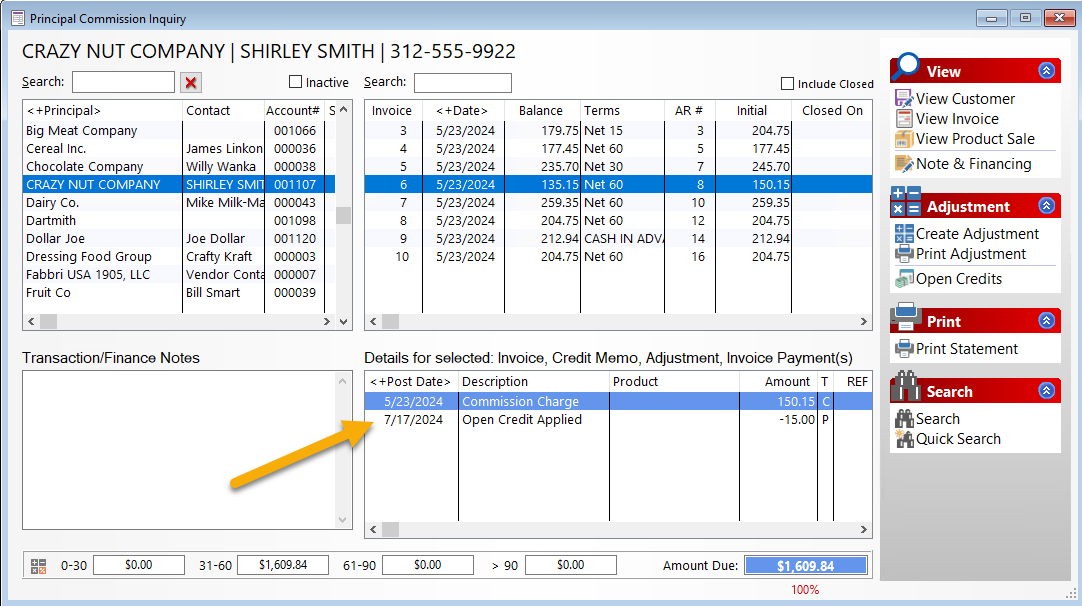Screen dimensions: 1082x606
Task: Select Fabbri USA 1905, LLC row
Action: 179,274
